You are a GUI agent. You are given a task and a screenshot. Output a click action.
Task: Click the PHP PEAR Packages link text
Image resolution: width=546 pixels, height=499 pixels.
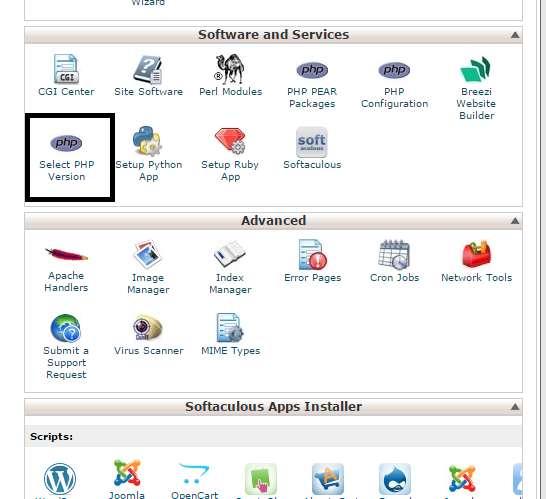(312, 98)
